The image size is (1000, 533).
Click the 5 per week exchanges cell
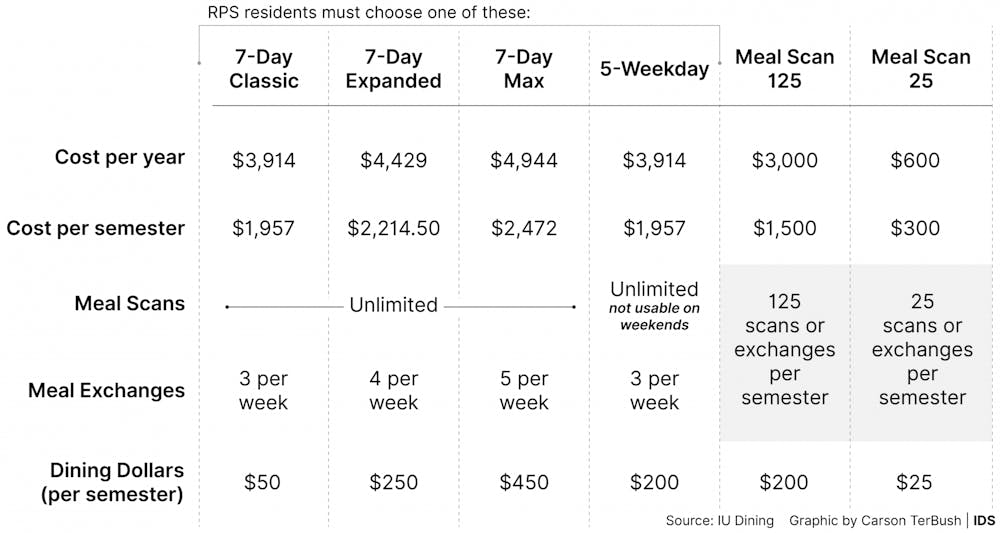pos(524,391)
